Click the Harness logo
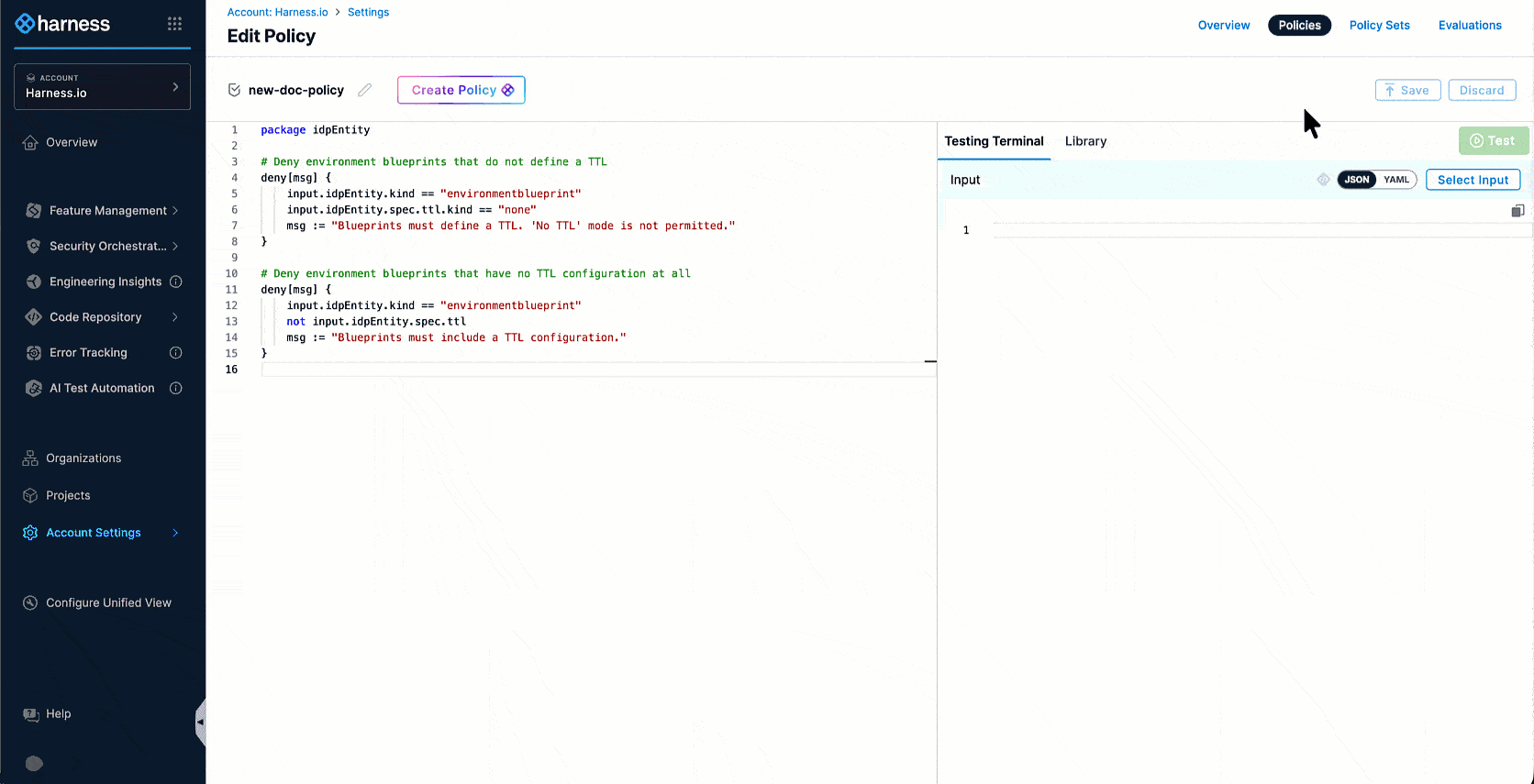 tap(62, 24)
